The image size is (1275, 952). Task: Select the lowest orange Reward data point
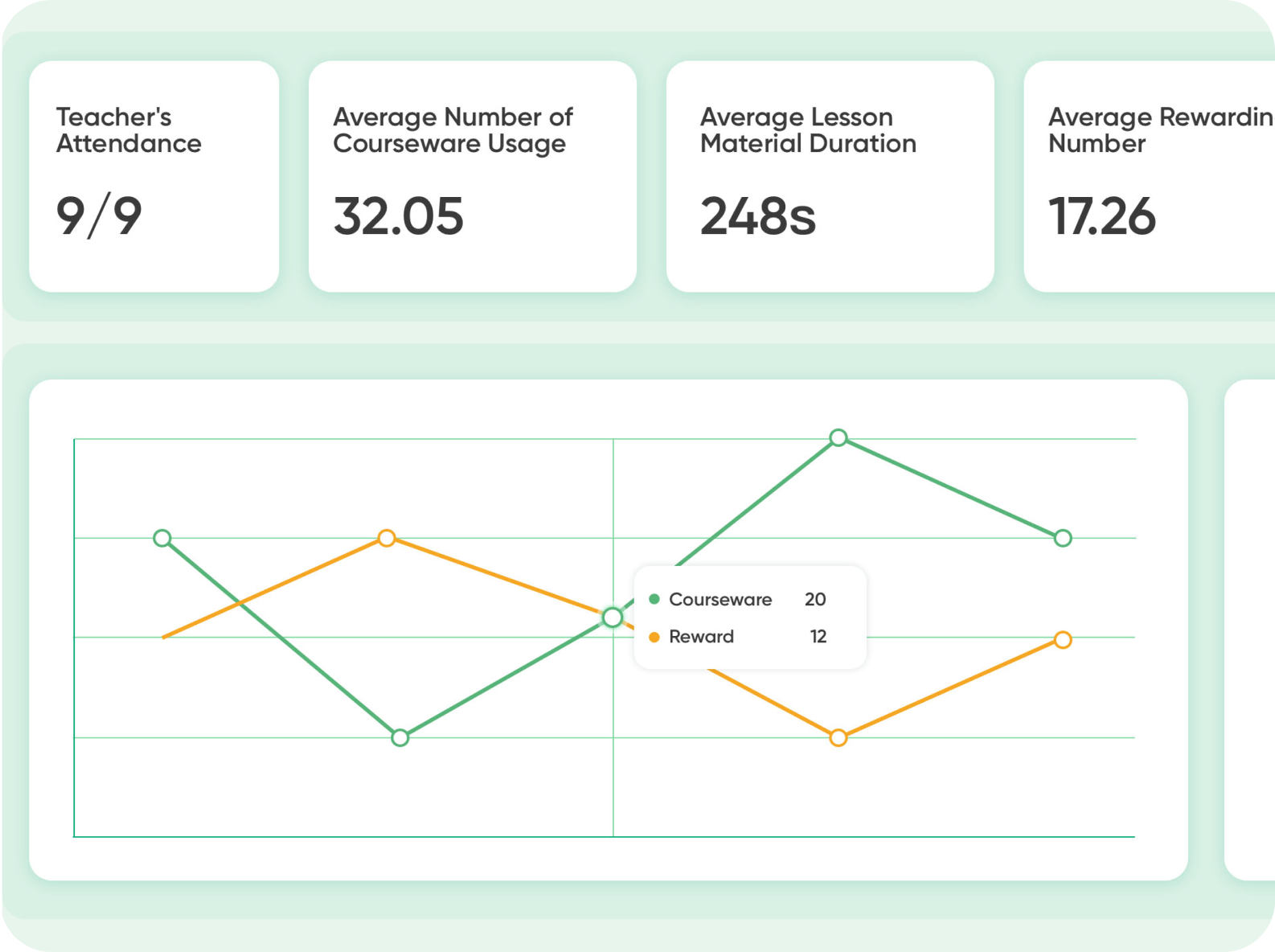(x=838, y=737)
